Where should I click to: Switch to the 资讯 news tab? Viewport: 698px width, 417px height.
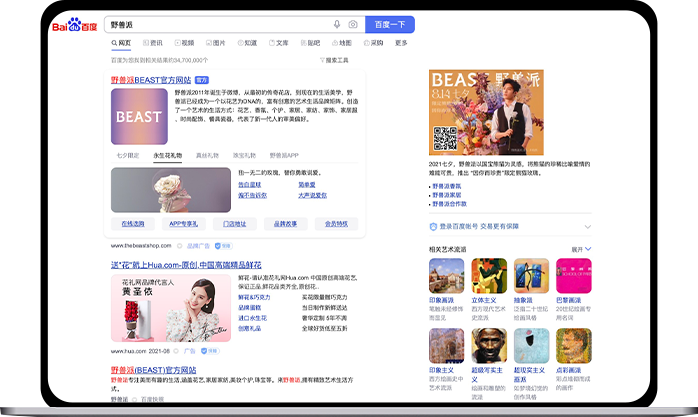click(x=152, y=44)
